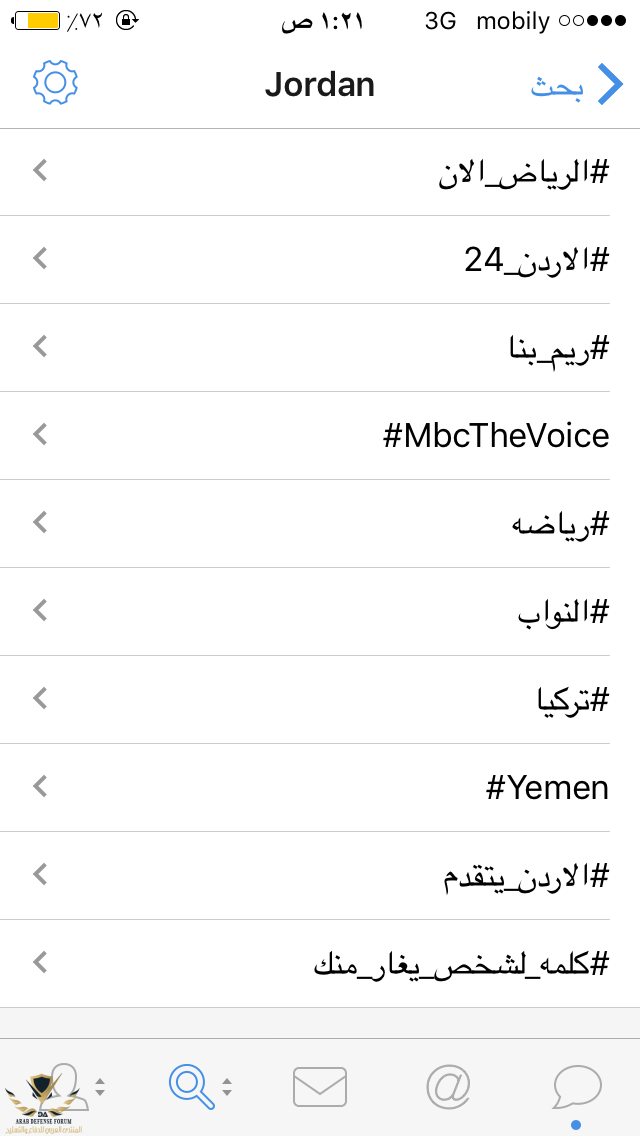
Task: Tap the Jordan title header
Action: pyautogui.click(x=320, y=84)
